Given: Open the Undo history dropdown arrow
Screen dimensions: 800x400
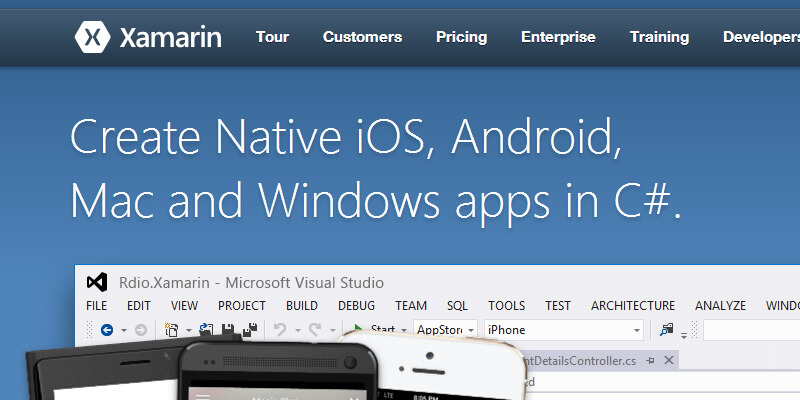Looking at the screenshot, I should pyautogui.click(x=297, y=331).
